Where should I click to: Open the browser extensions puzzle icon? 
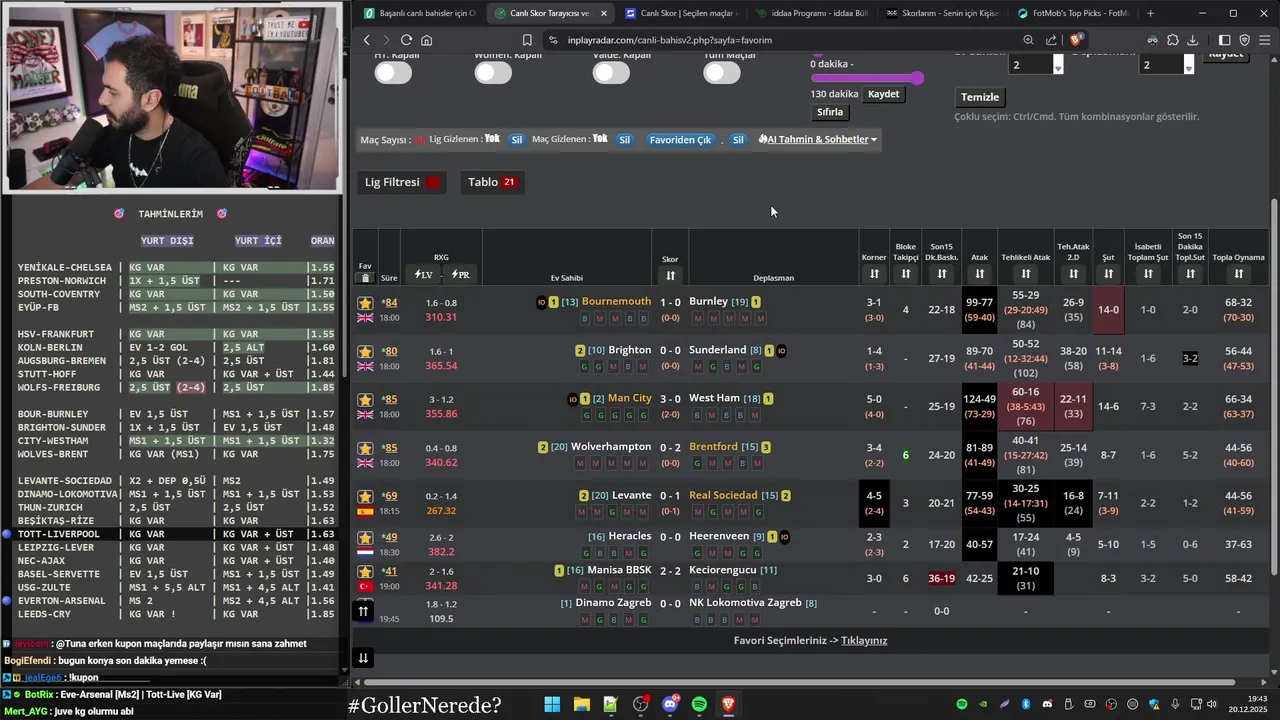point(1172,40)
